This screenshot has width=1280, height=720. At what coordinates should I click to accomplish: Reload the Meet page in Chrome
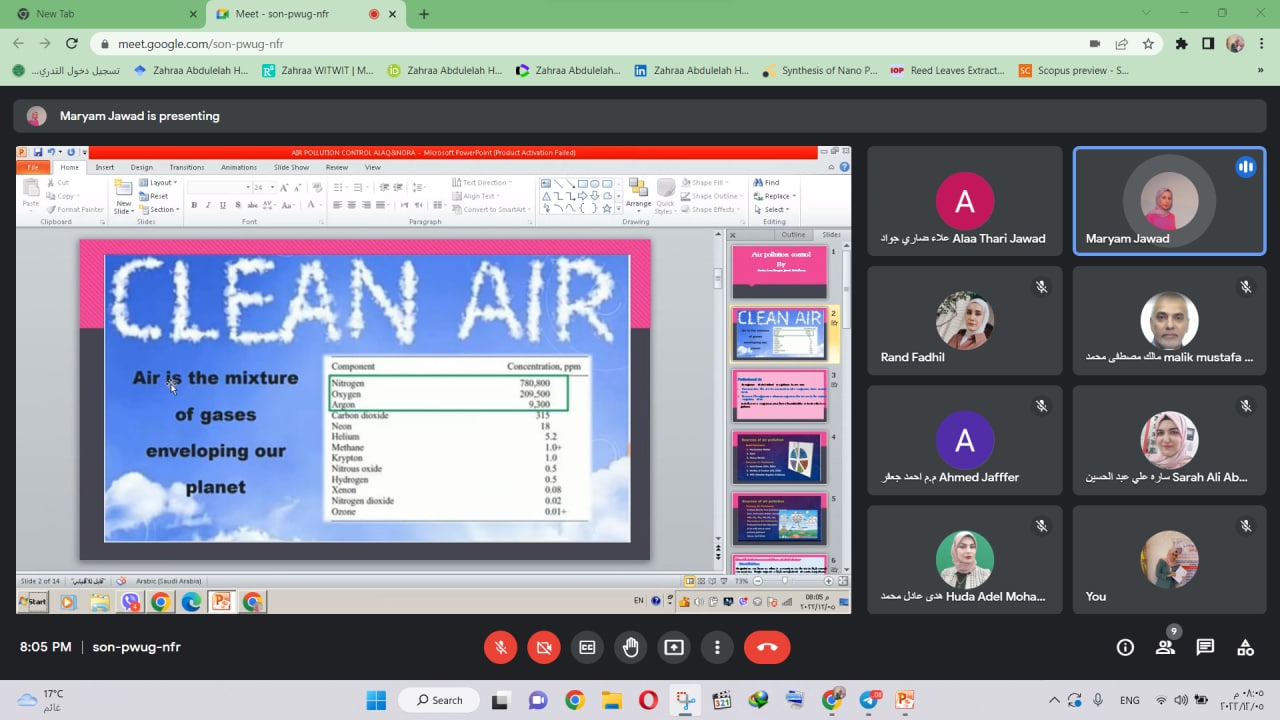click(x=71, y=43)
